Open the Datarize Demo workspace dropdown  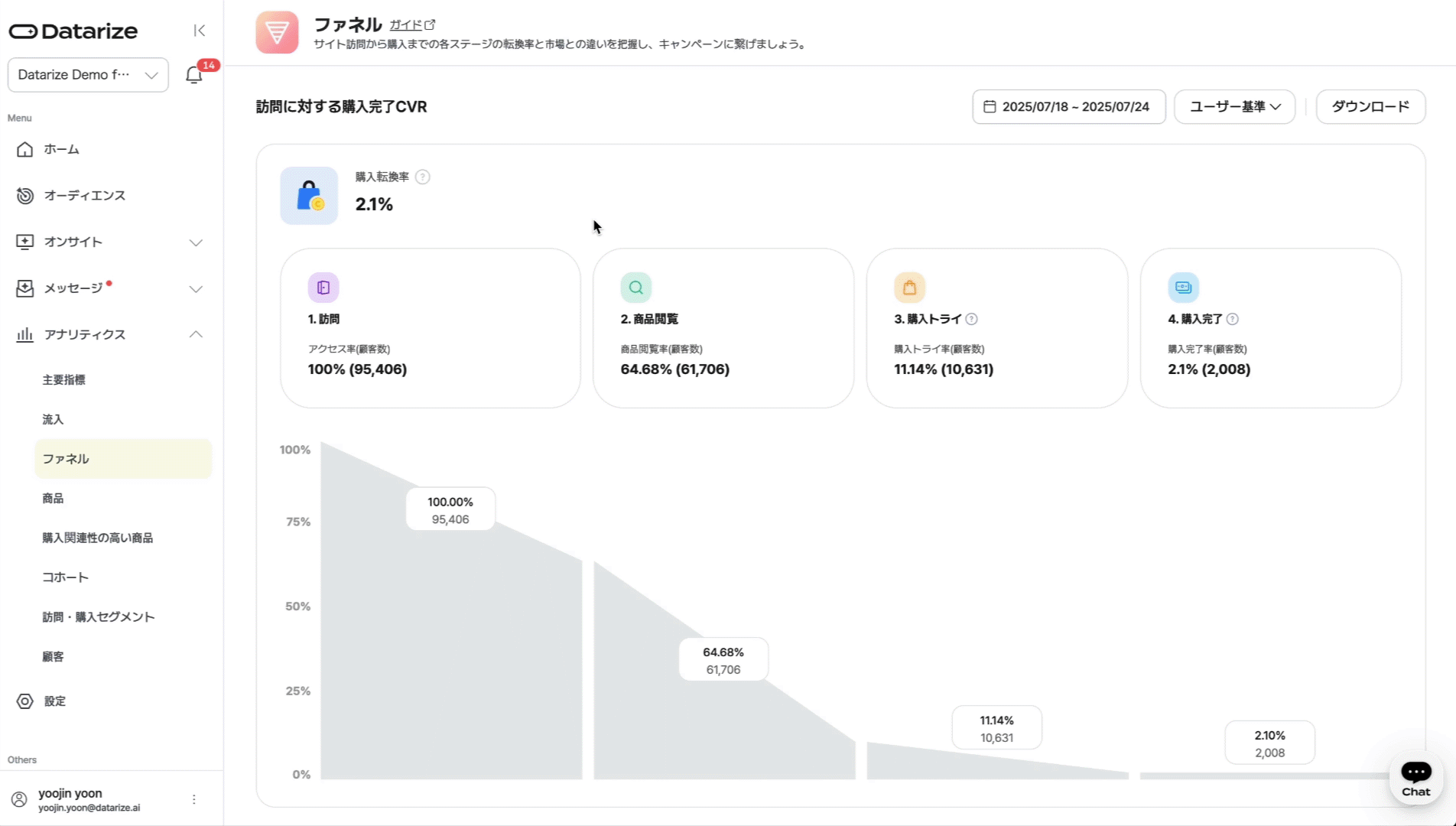point(88,75)
